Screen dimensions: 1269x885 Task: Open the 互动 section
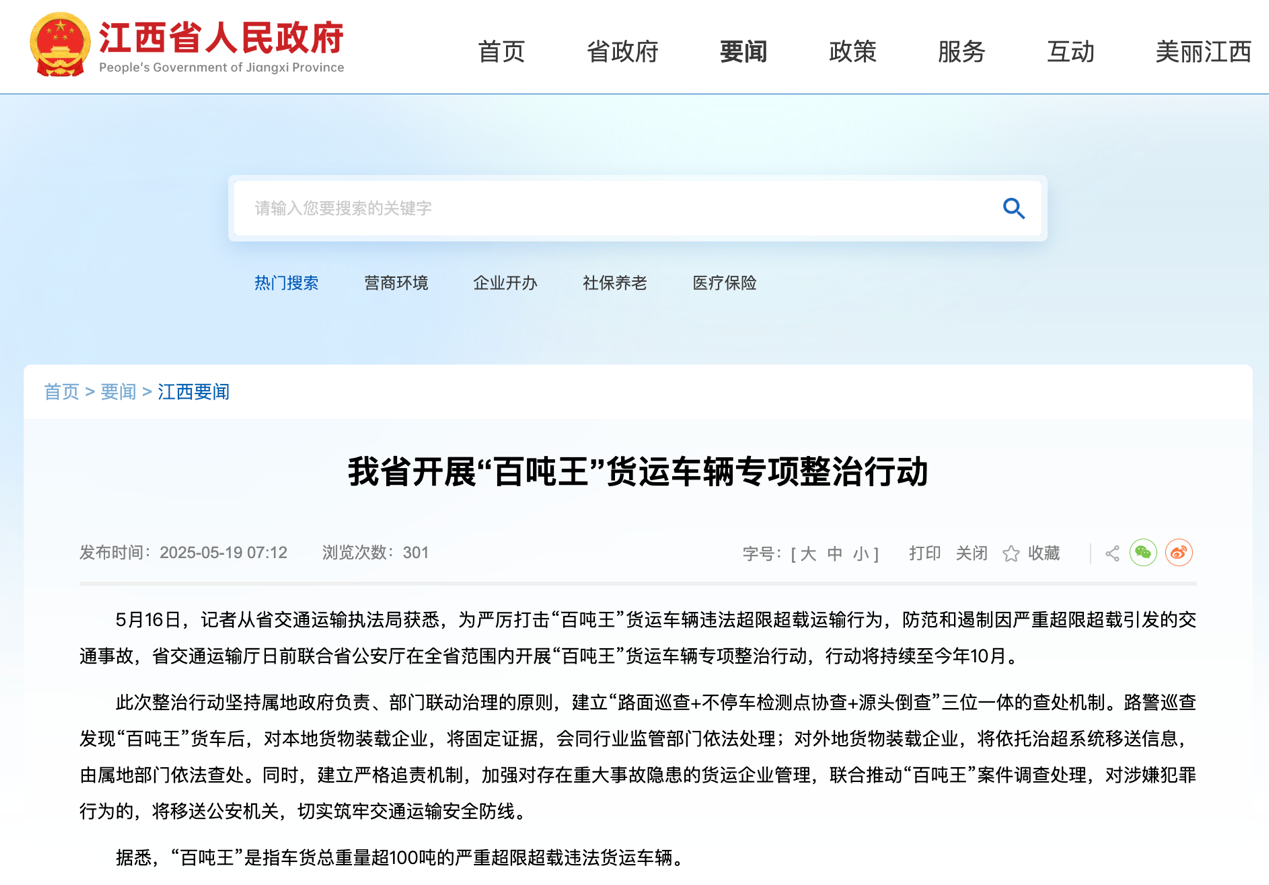coord(1069,53)
